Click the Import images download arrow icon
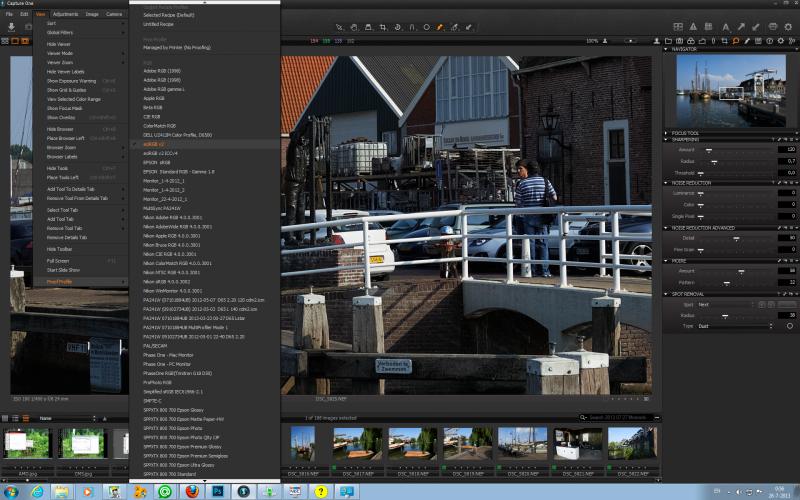Image resolution: width=800 pixels, height=500 pixels. [x=12, y=27]
